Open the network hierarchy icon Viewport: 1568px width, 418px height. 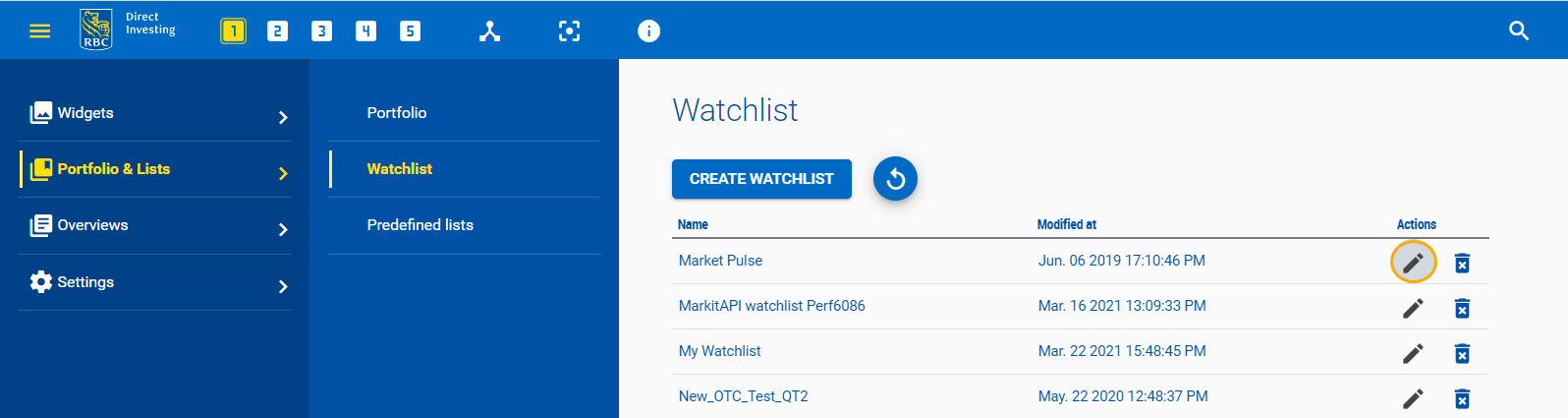[x=489, y=31]
